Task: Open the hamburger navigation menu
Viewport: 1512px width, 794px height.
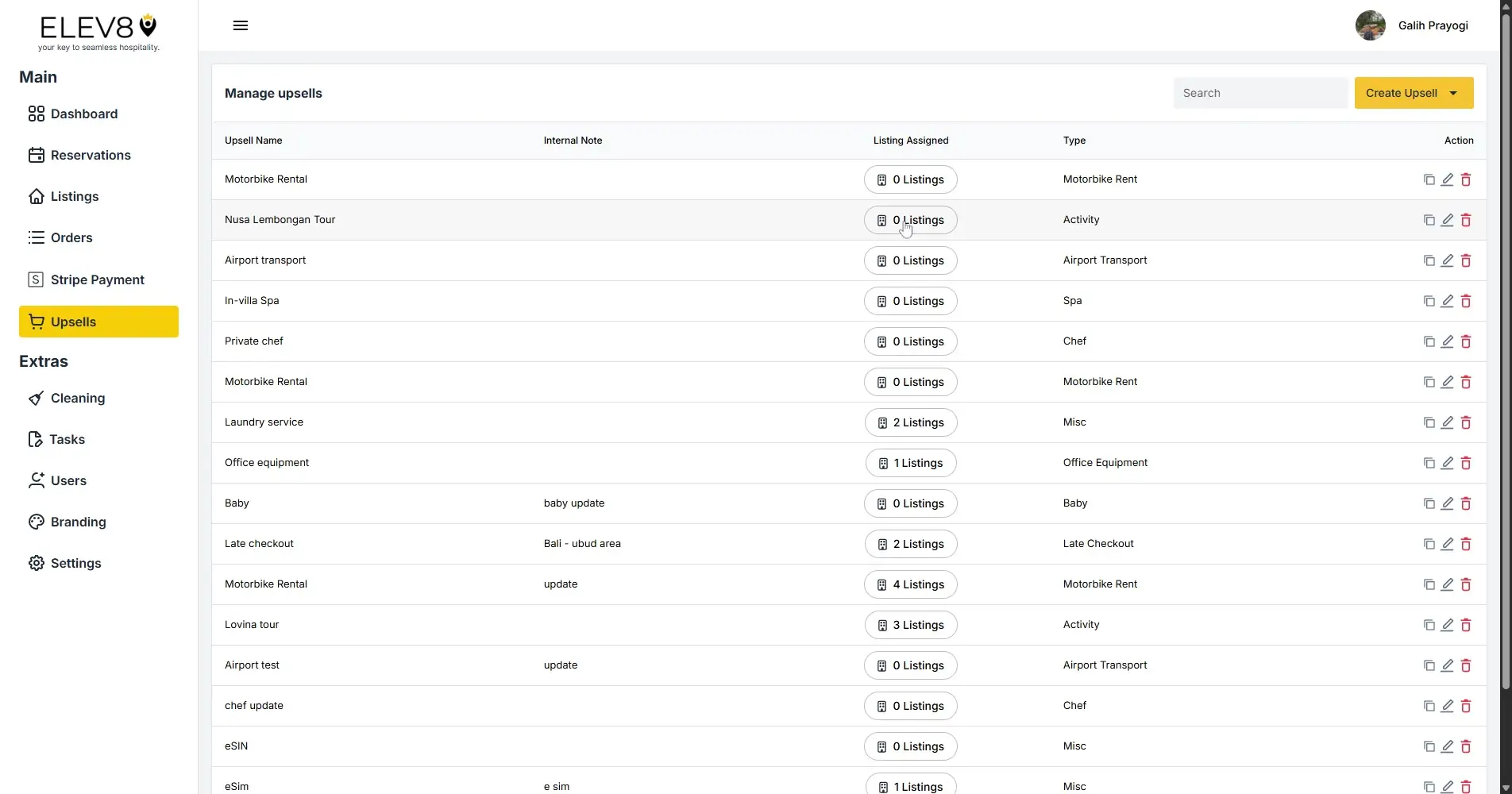Action: [x=240, y=25]
